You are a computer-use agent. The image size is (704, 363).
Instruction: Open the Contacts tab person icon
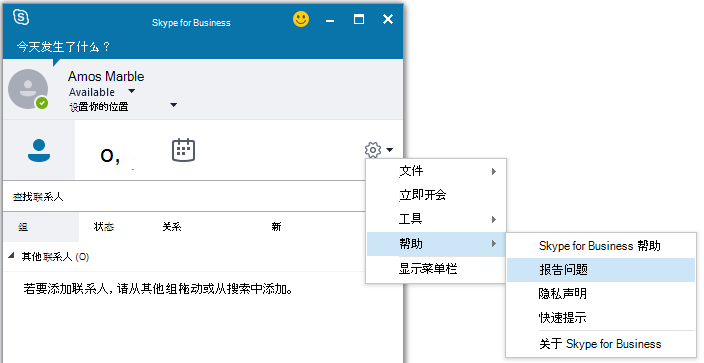(39, 151)
